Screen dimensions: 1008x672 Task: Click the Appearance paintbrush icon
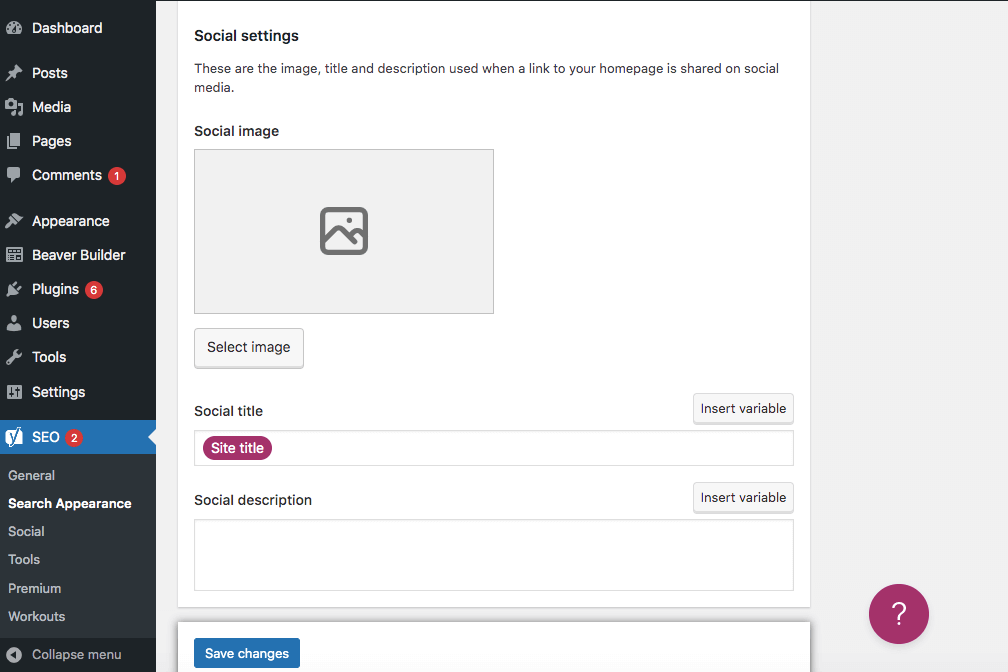[14, 221]
